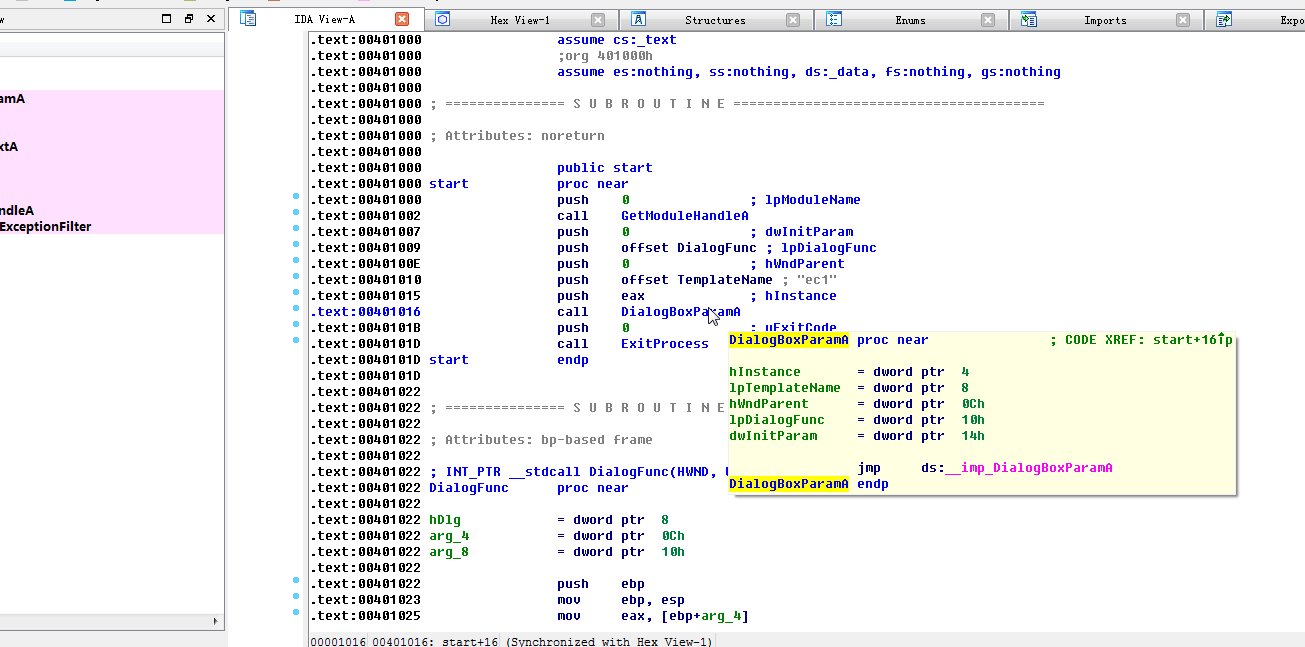This screenshot has height=647, width=1305.
Task: Close the IDA View-A tab
Action: coord(402,19)
